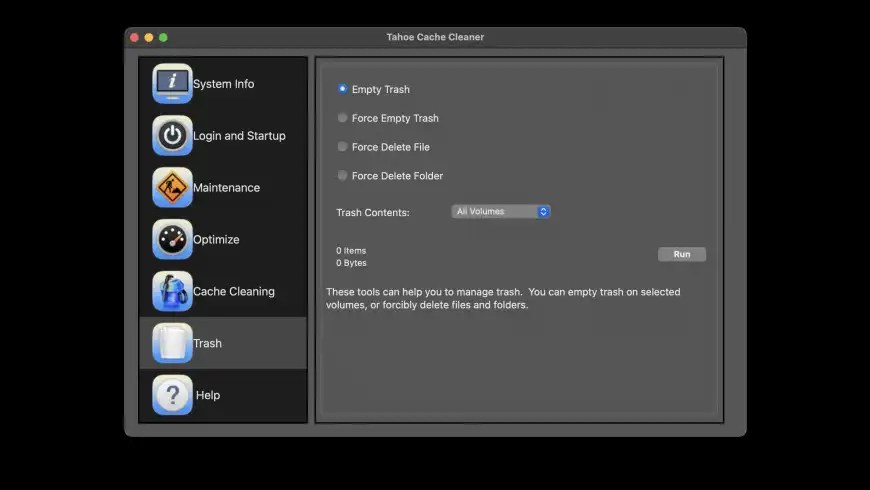The width and height of the screenshot is (870, 490).
Task: Click the Trash bin icon
Action: [x=172, y=343]
